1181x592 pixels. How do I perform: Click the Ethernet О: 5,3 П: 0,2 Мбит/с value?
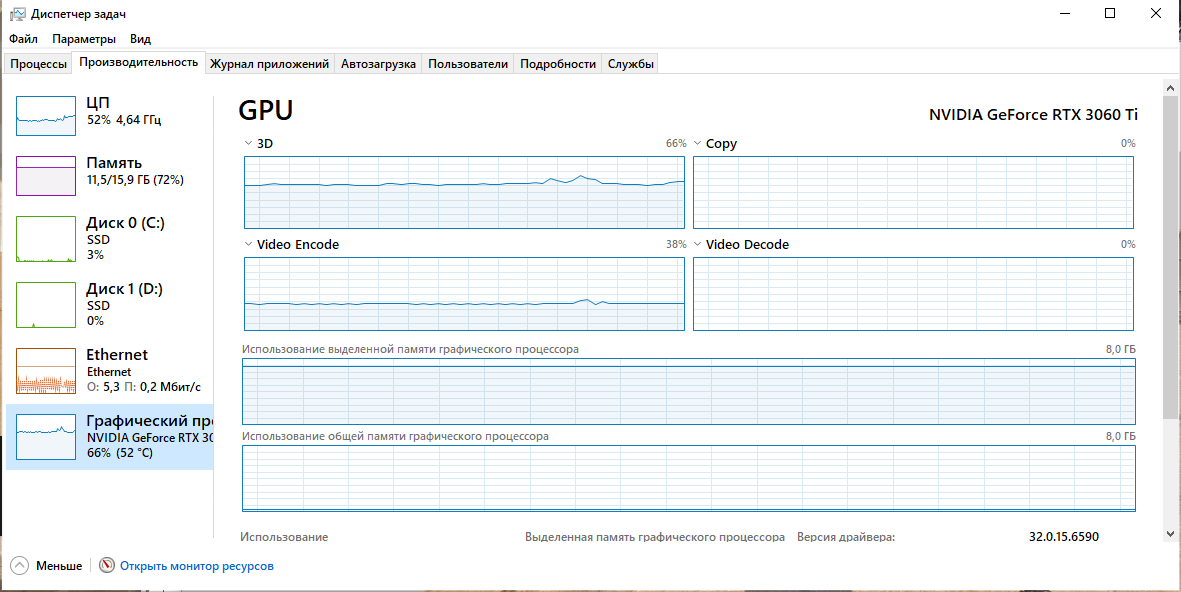tap(144, 387)
